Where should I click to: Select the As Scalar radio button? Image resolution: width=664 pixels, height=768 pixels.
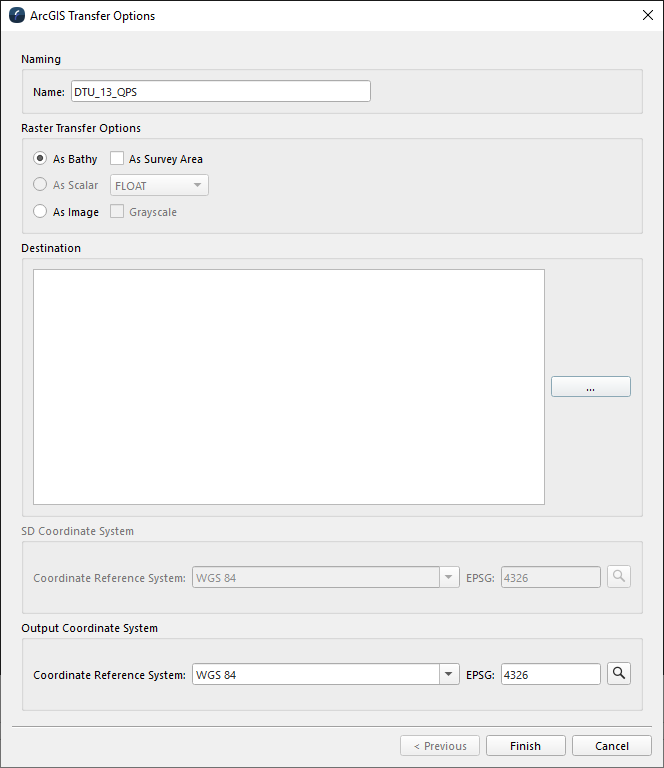pyautogui.click(x=40, y=185)
